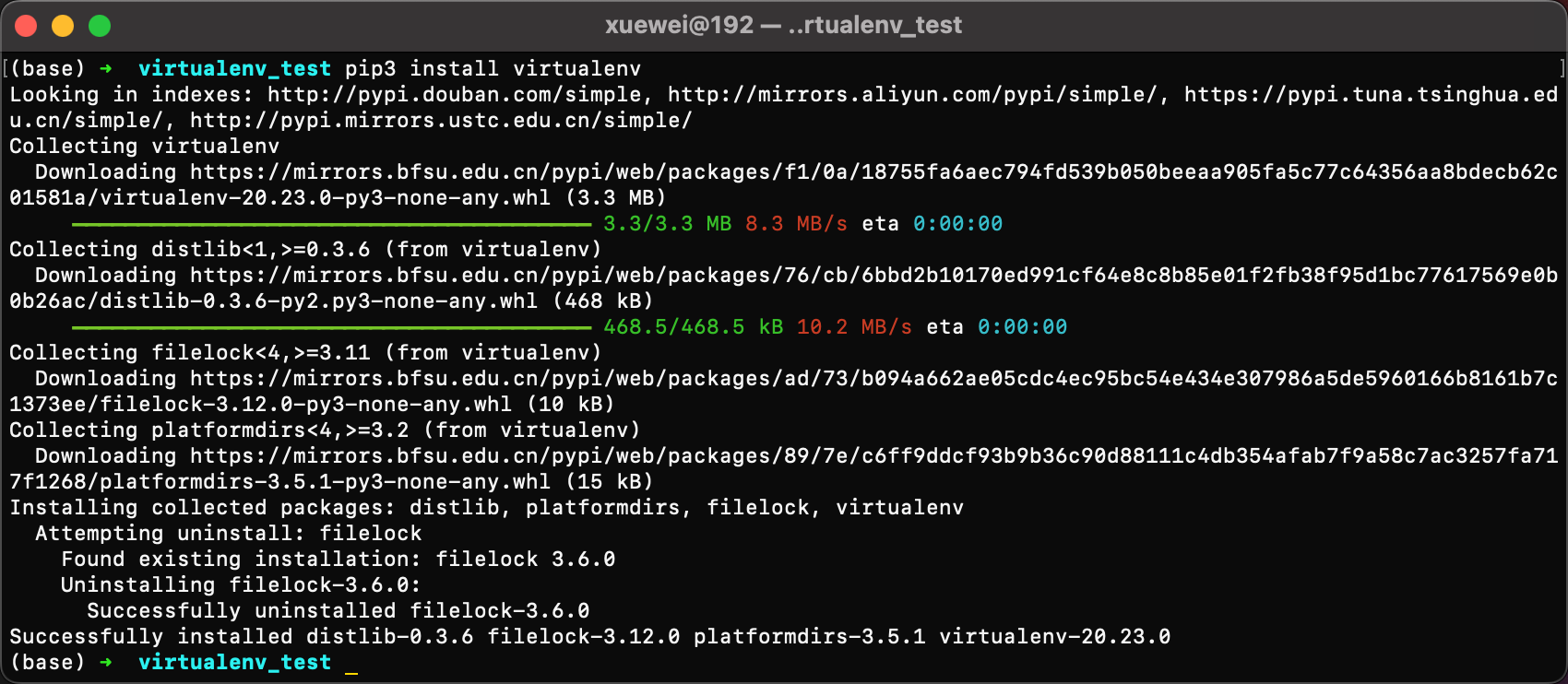Click the mirrors.aliyun.com/pypi/simple URL

click(912, 95)
